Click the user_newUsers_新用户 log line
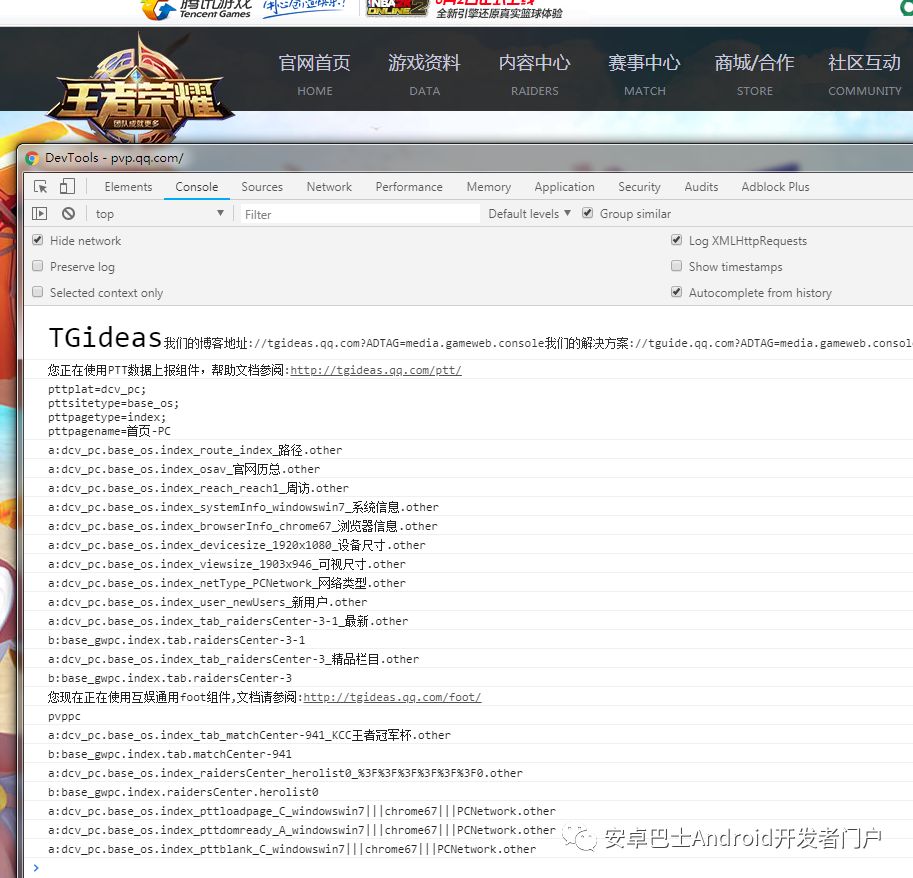This screenshot has width=913, height=878. (x=207, y=602)
